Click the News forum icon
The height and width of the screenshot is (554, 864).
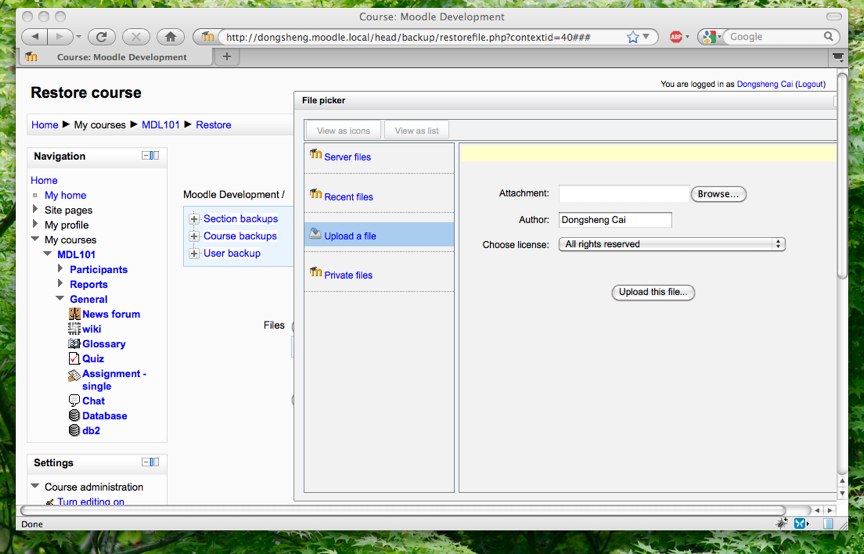[74, 314]
